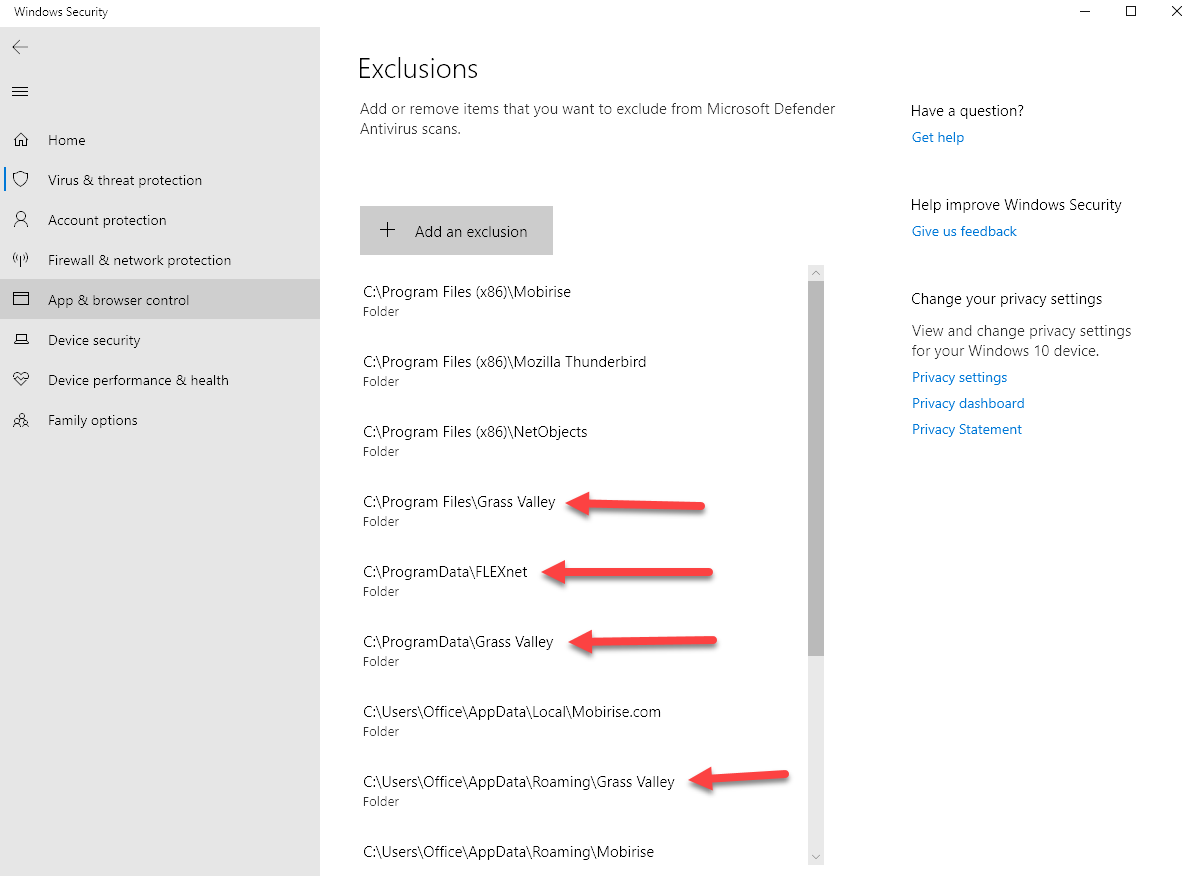Viewport: 1199px width, 876px height.
Task: Click the Firewall & network antenna icon
Action: pos(21,260)
